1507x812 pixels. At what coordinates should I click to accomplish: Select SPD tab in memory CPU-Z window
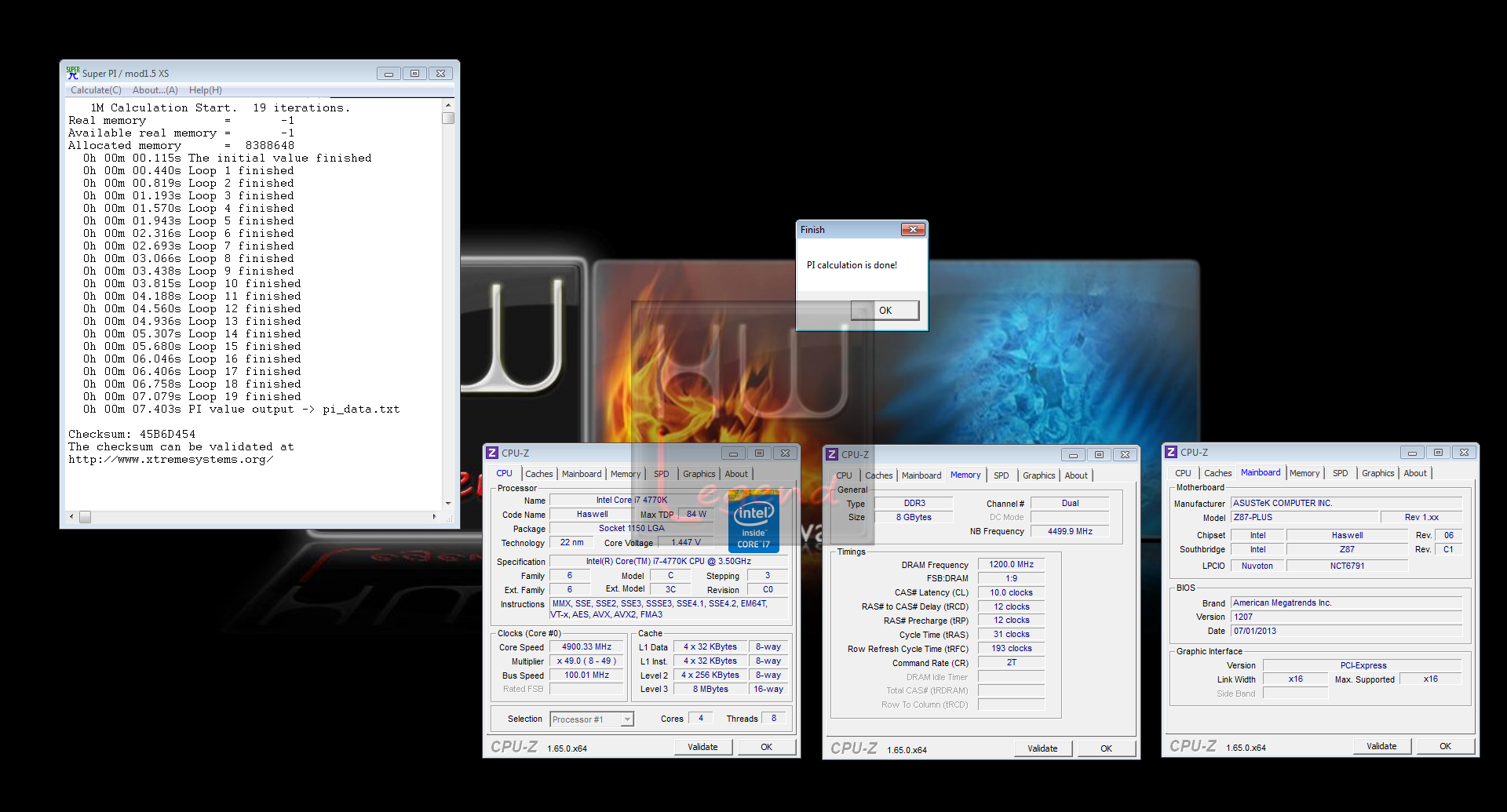point(1002,475)
